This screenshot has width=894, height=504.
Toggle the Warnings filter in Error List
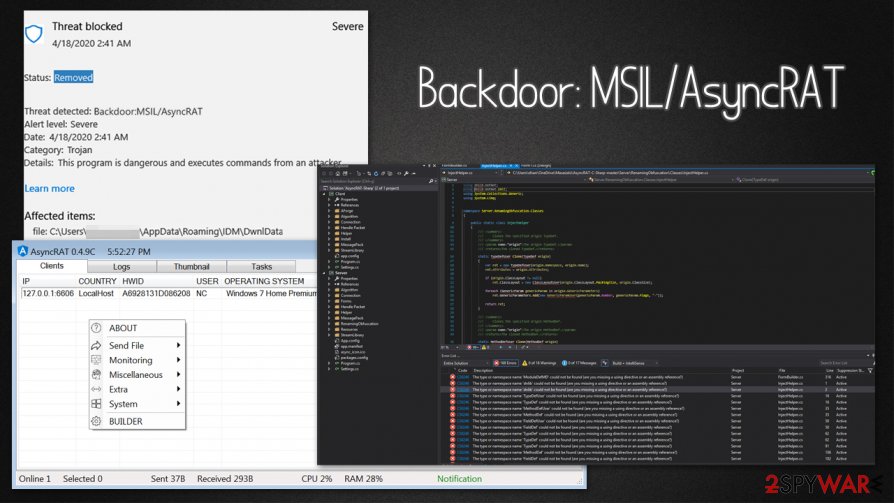(539, 363)
